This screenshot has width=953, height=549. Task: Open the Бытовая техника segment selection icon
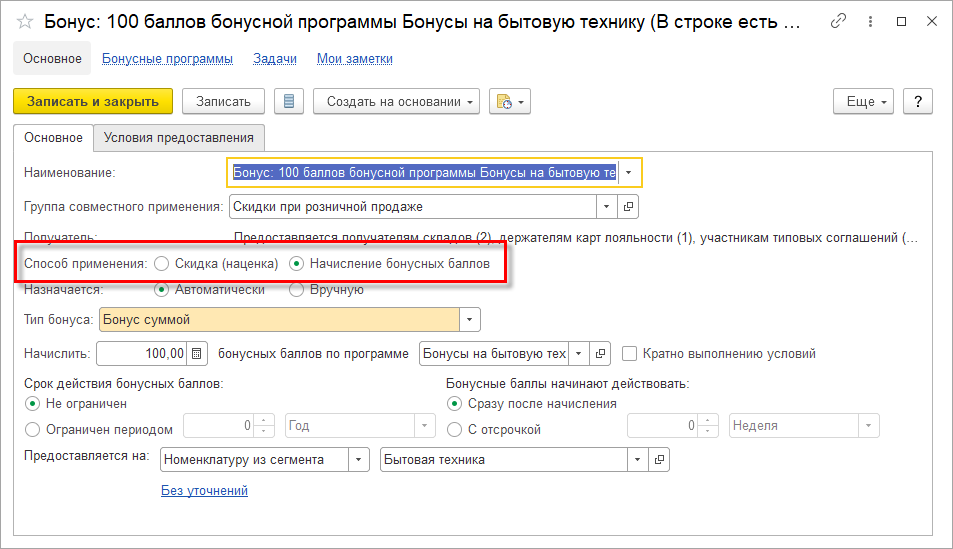tap(659, 459)
